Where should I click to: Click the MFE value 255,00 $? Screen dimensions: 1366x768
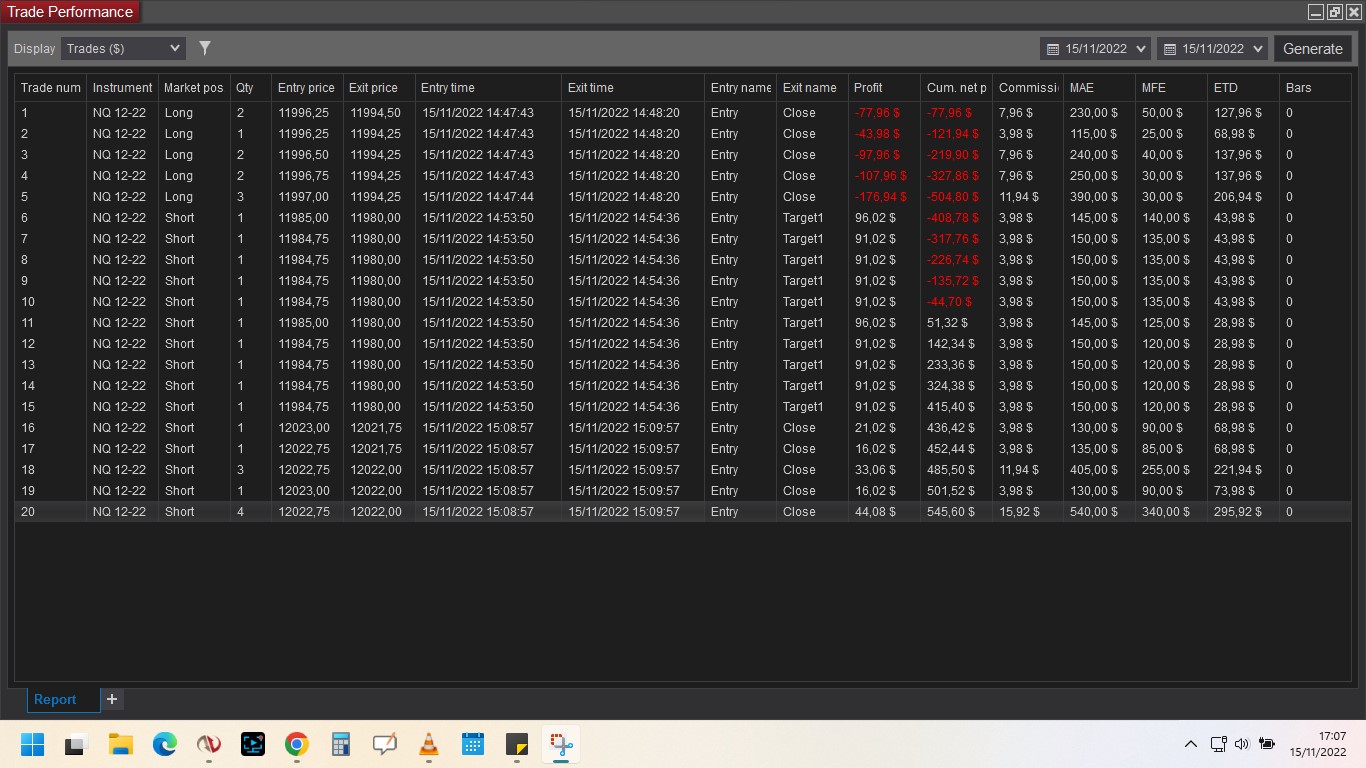tap(1166, 470)
